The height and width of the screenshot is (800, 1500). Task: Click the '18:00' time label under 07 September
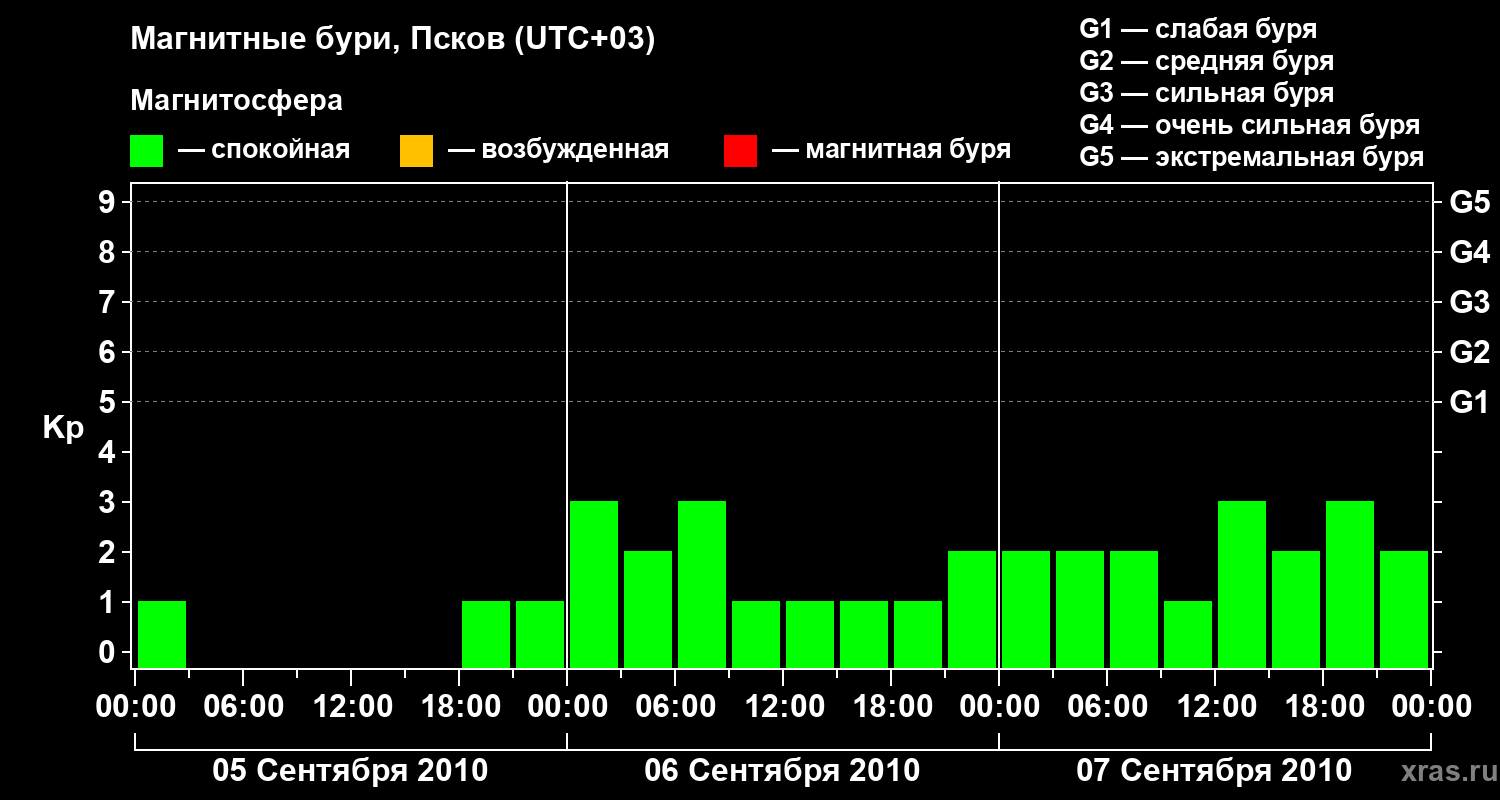[1323, 707]
